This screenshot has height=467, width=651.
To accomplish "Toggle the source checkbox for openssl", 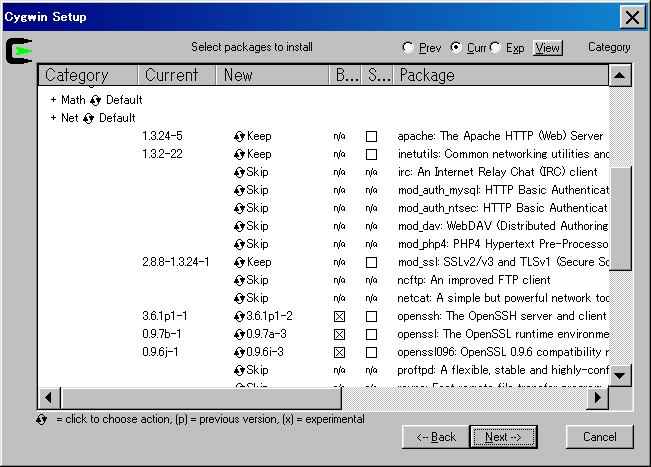I will (x=371, y=335).
